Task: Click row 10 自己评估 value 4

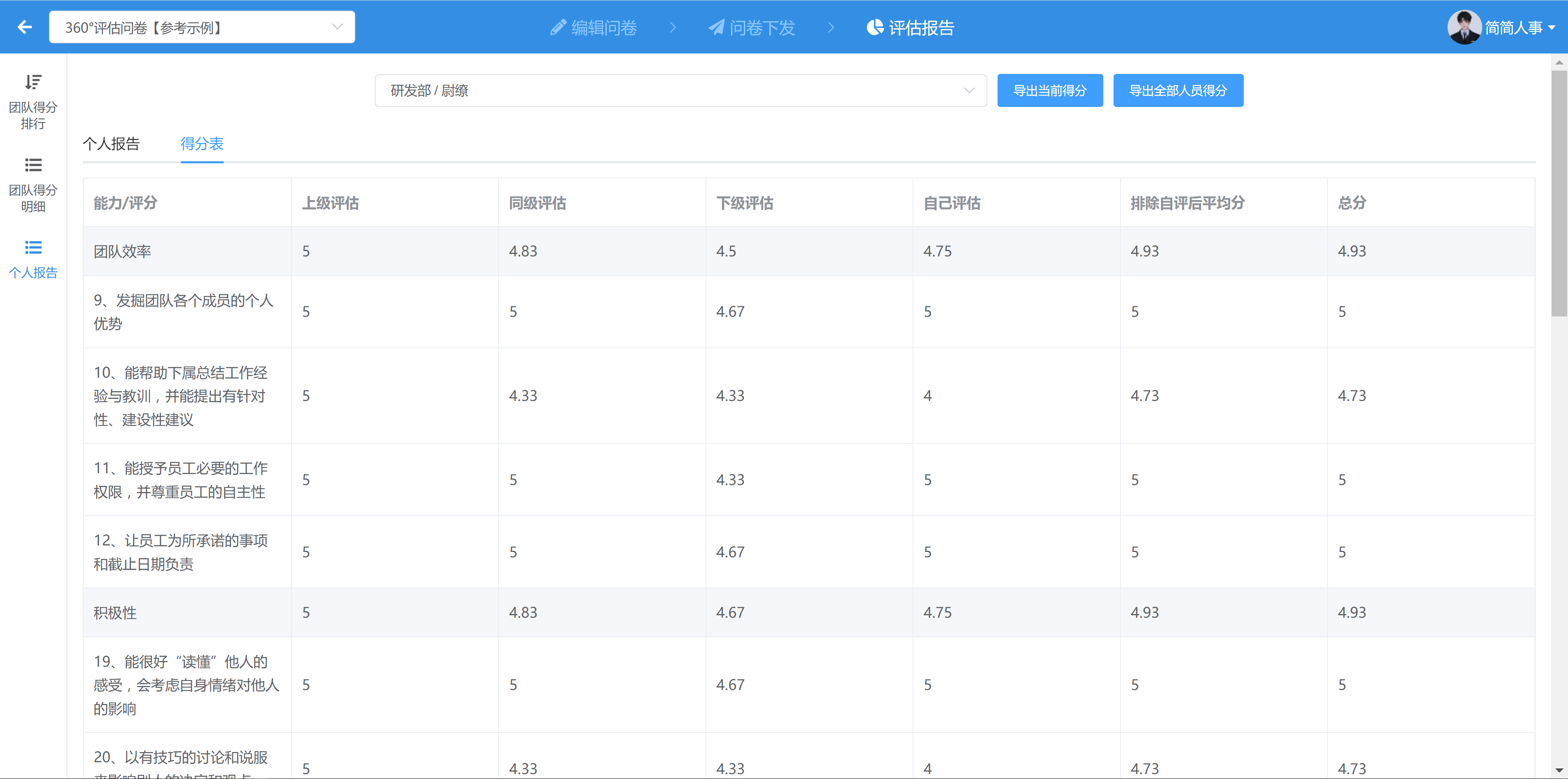Action: (x=928, y=396)
